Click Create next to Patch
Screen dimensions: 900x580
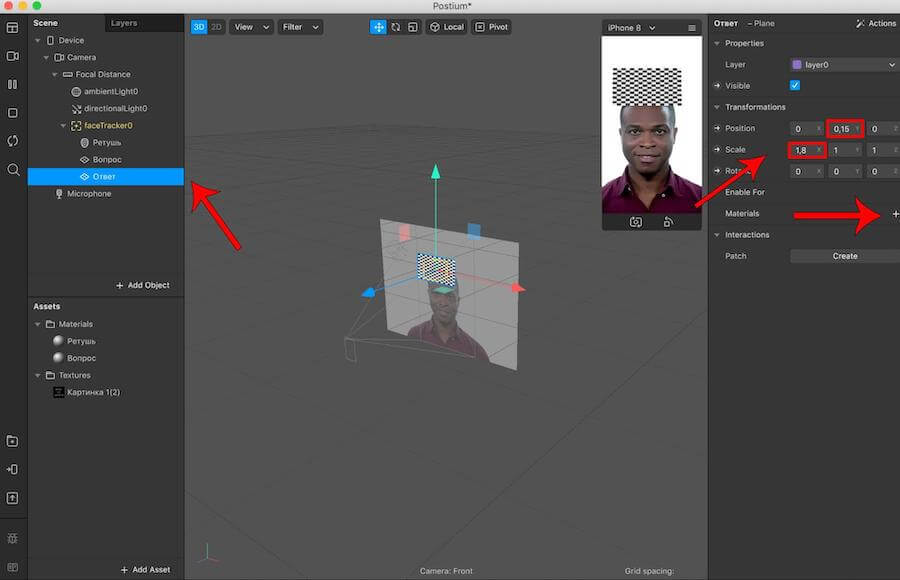[844, 256]
